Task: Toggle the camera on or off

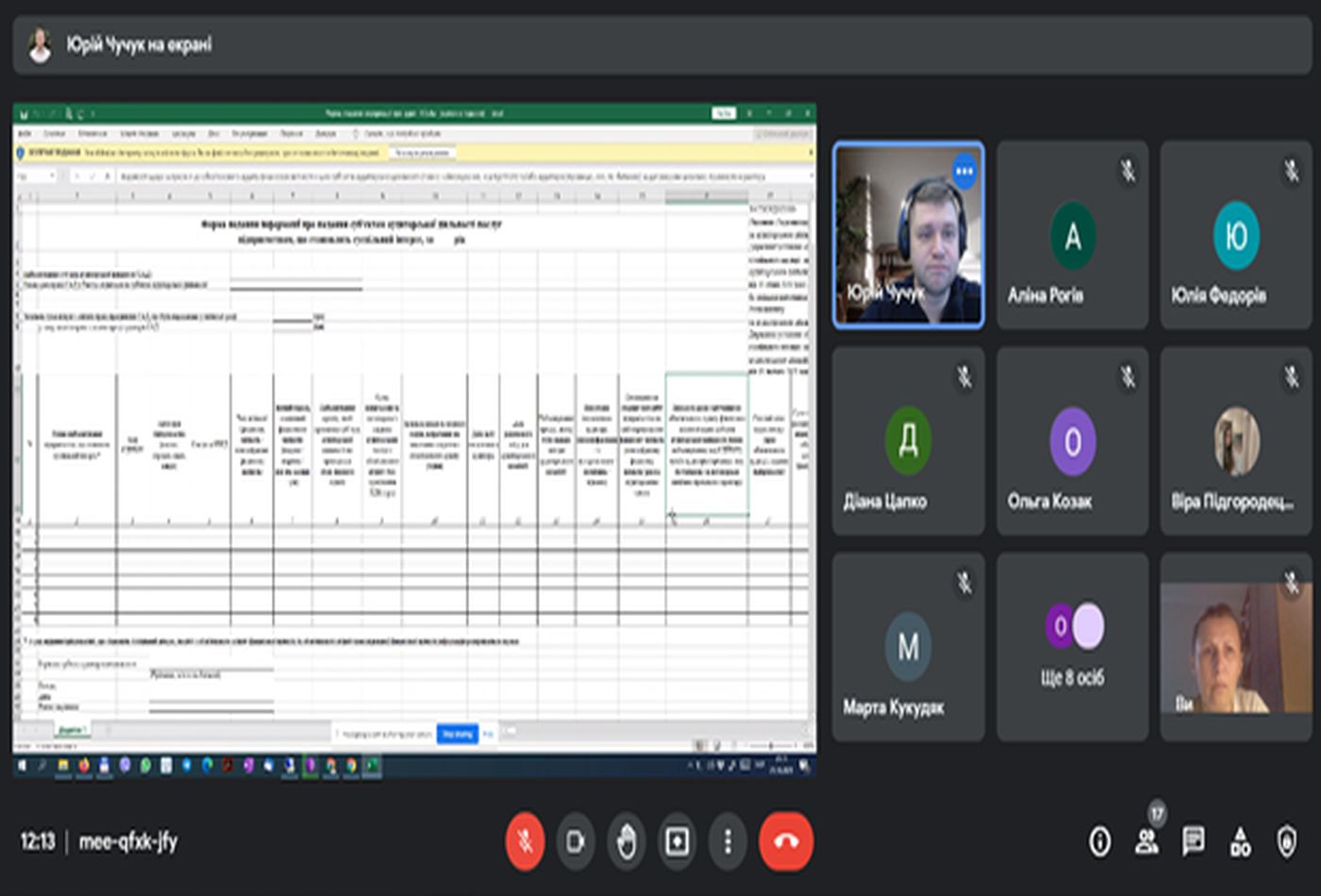Action: [576, 840]
